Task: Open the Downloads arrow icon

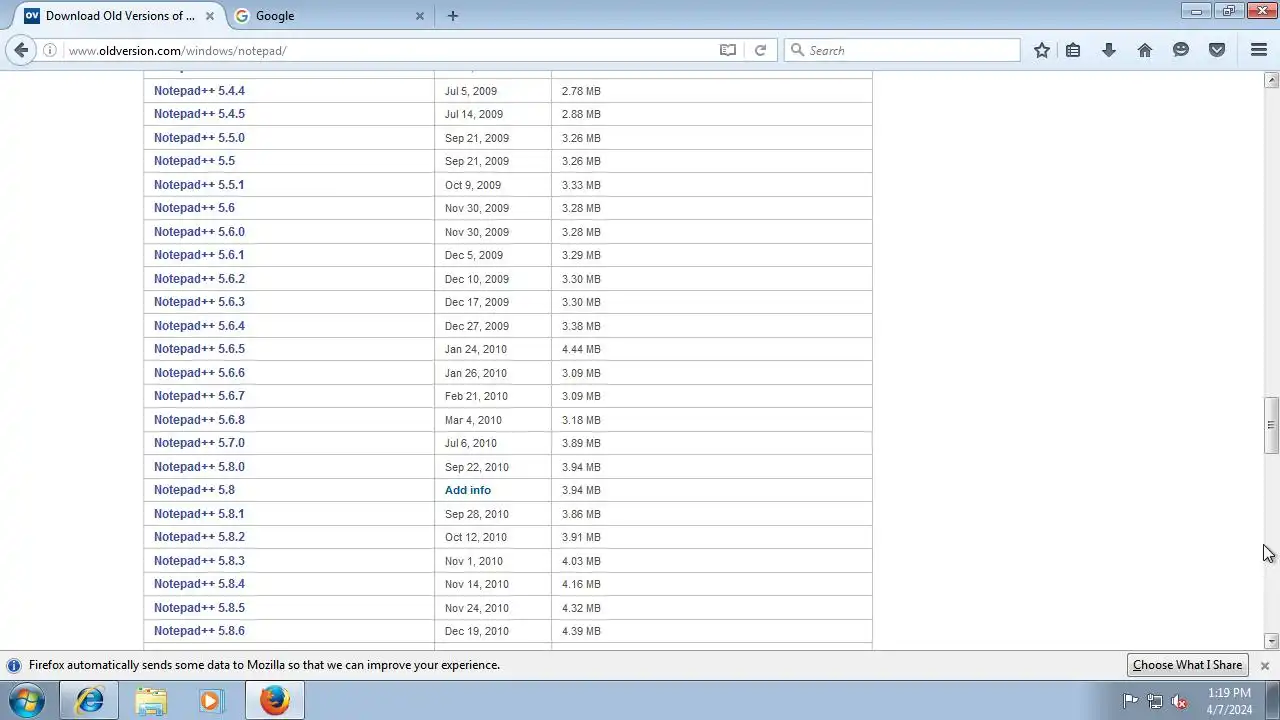Action: tap(1109, 50)
